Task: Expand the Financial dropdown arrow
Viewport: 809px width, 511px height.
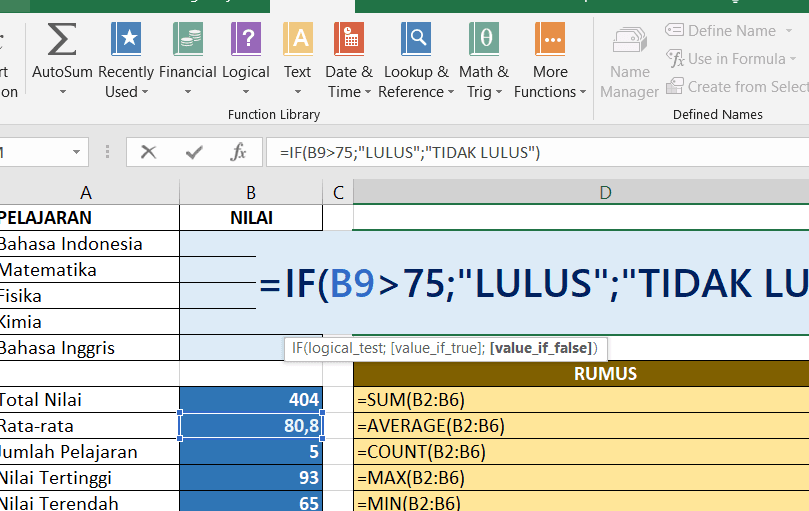Action: tap(188, 92)
